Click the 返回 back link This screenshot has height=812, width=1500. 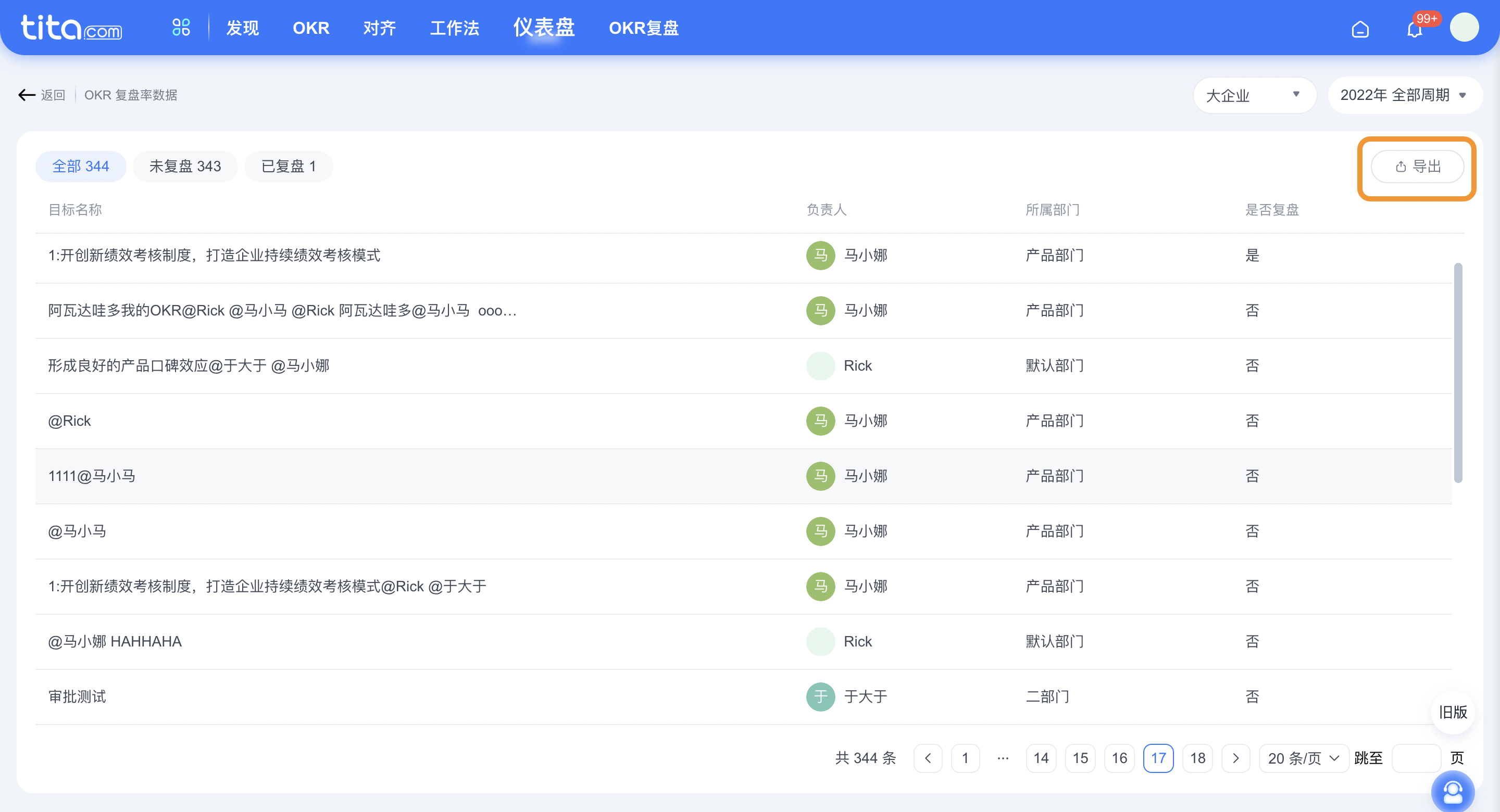click(53, 95)
